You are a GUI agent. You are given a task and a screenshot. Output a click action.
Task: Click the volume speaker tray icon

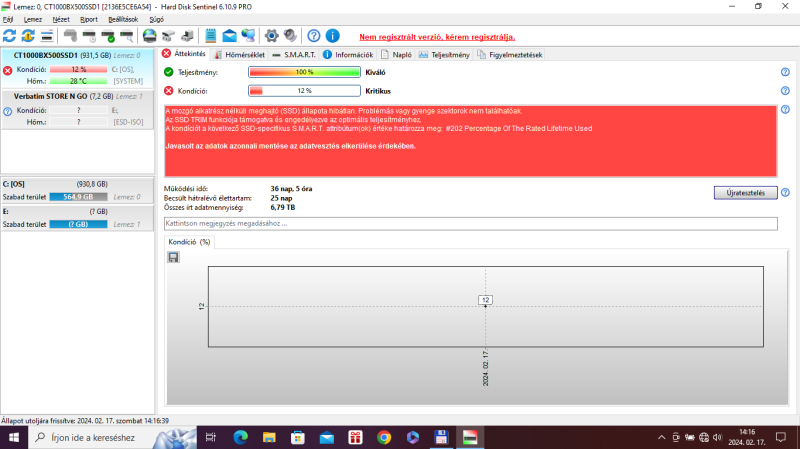[717, 437]
